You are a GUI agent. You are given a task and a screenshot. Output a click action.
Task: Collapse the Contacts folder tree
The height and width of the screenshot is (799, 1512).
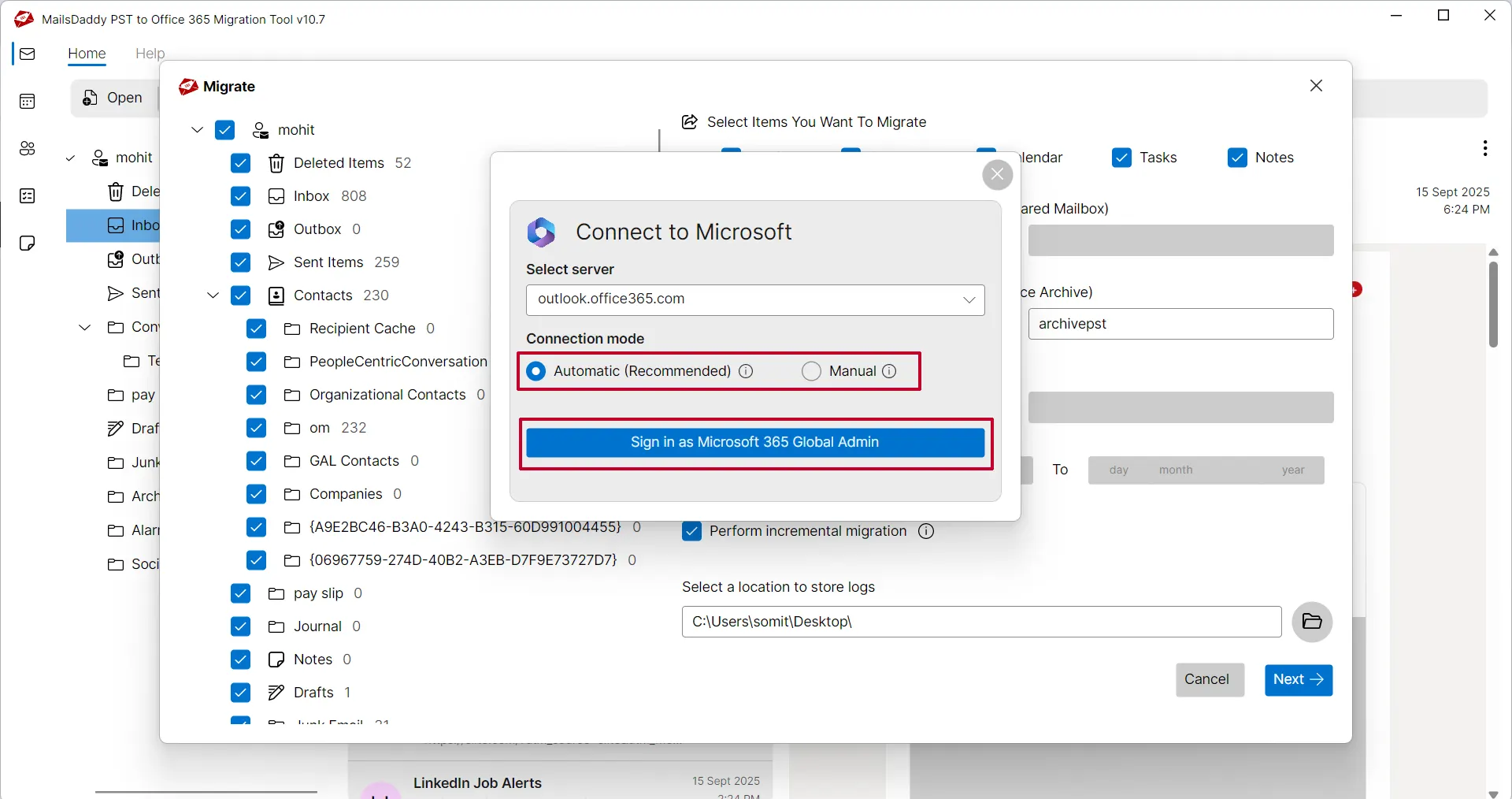coord(213,295)
